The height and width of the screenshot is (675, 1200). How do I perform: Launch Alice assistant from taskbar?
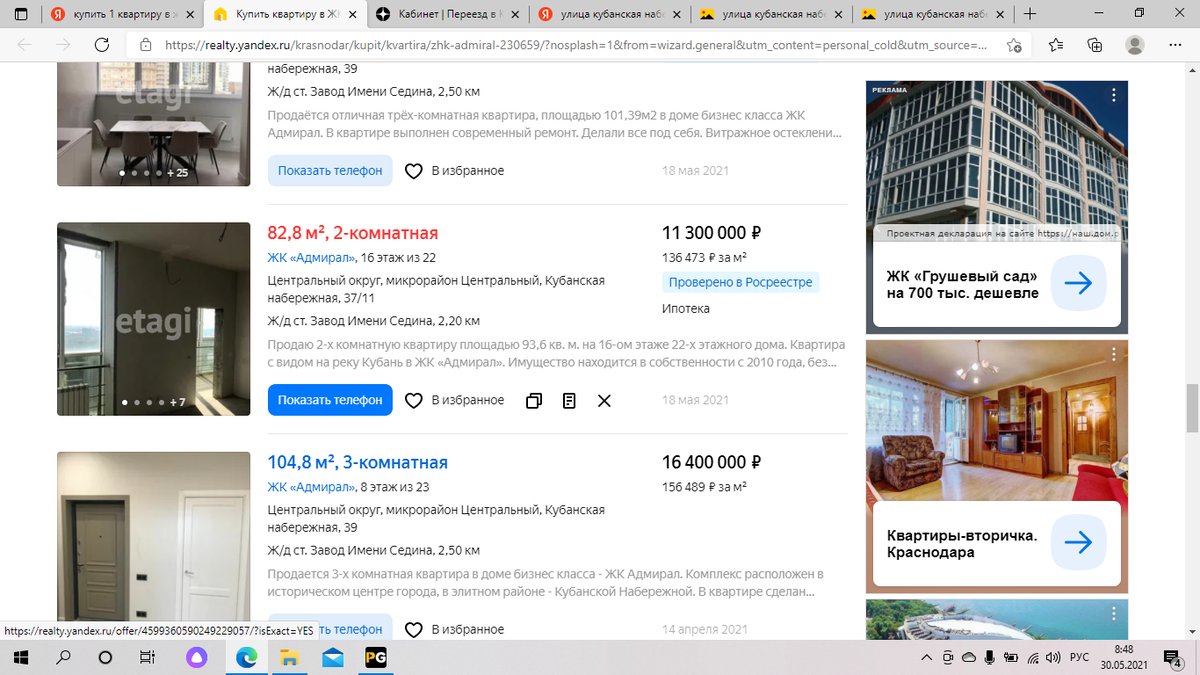pos(196,657)
